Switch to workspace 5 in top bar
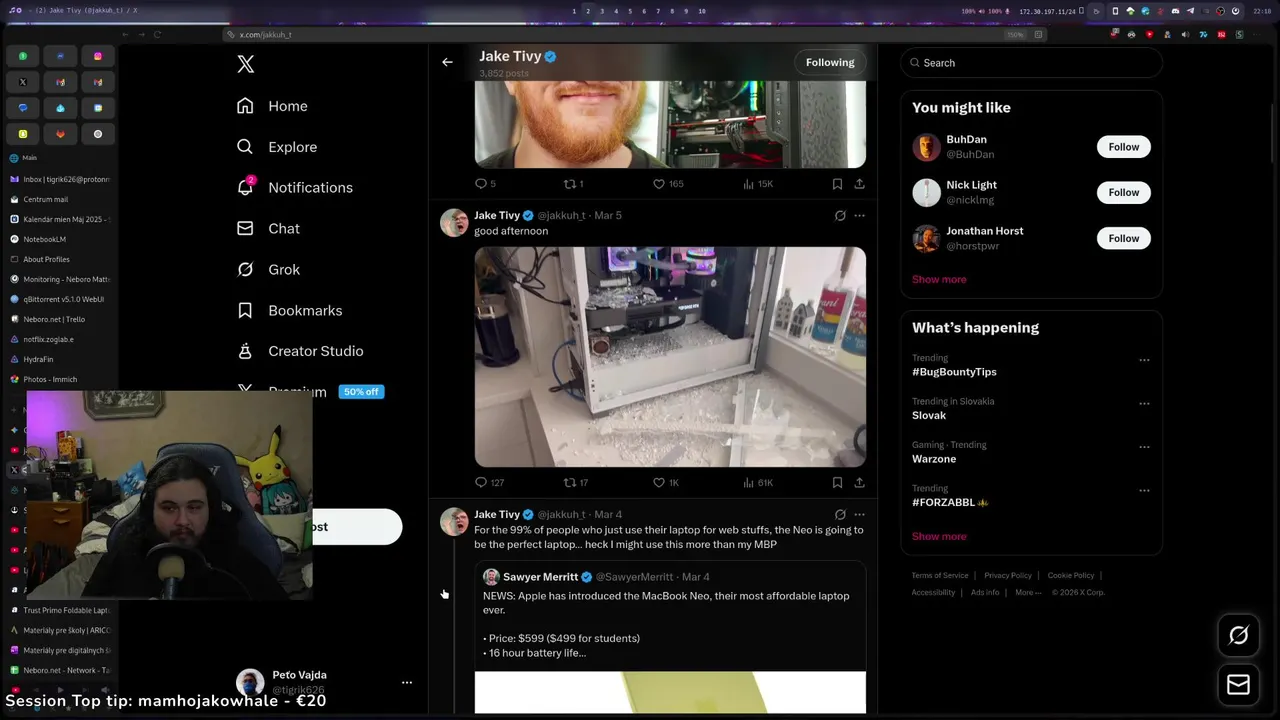This screenshot has width=1280, height=720. 630,11
